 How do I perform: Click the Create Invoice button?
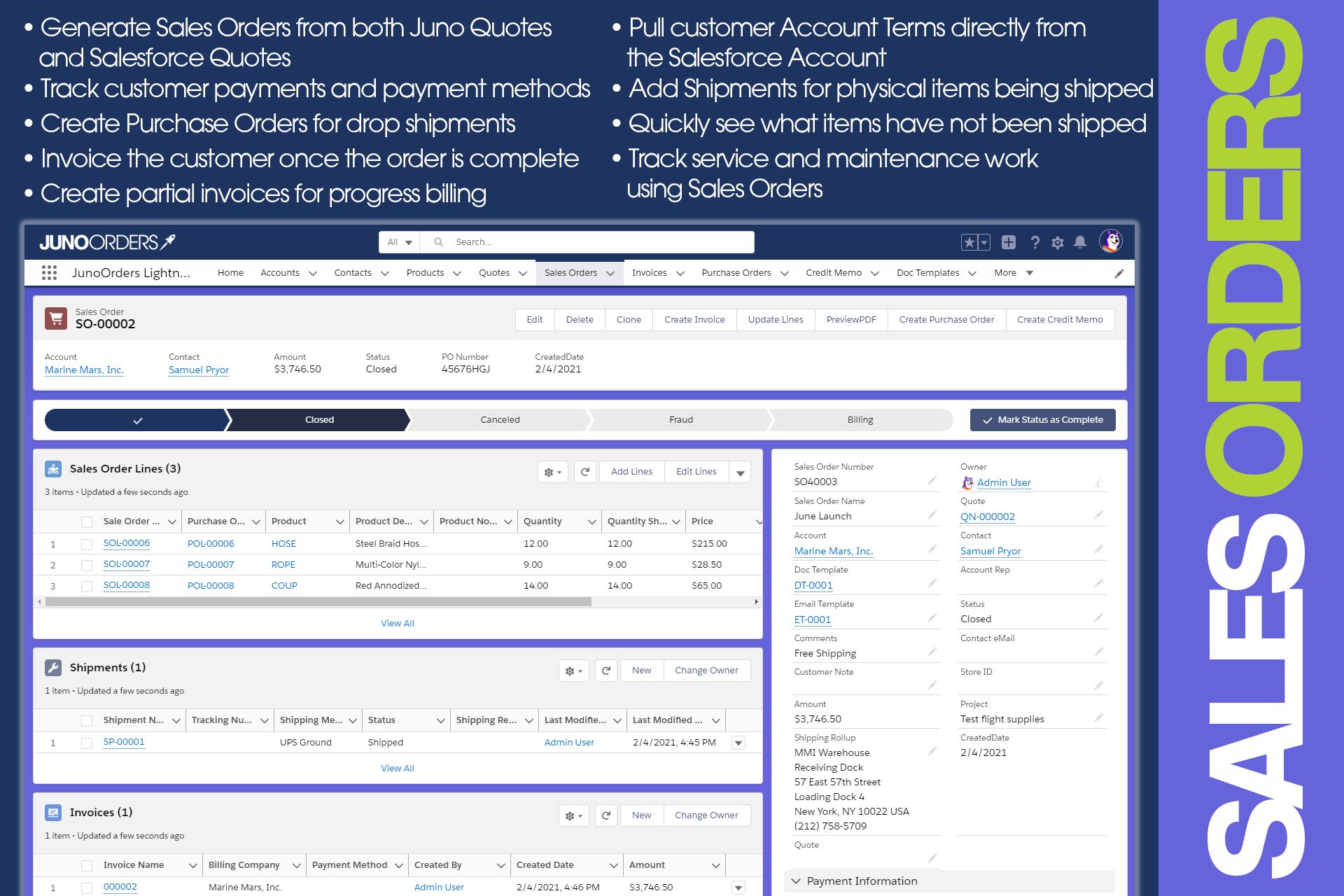[x=694, y=319]
